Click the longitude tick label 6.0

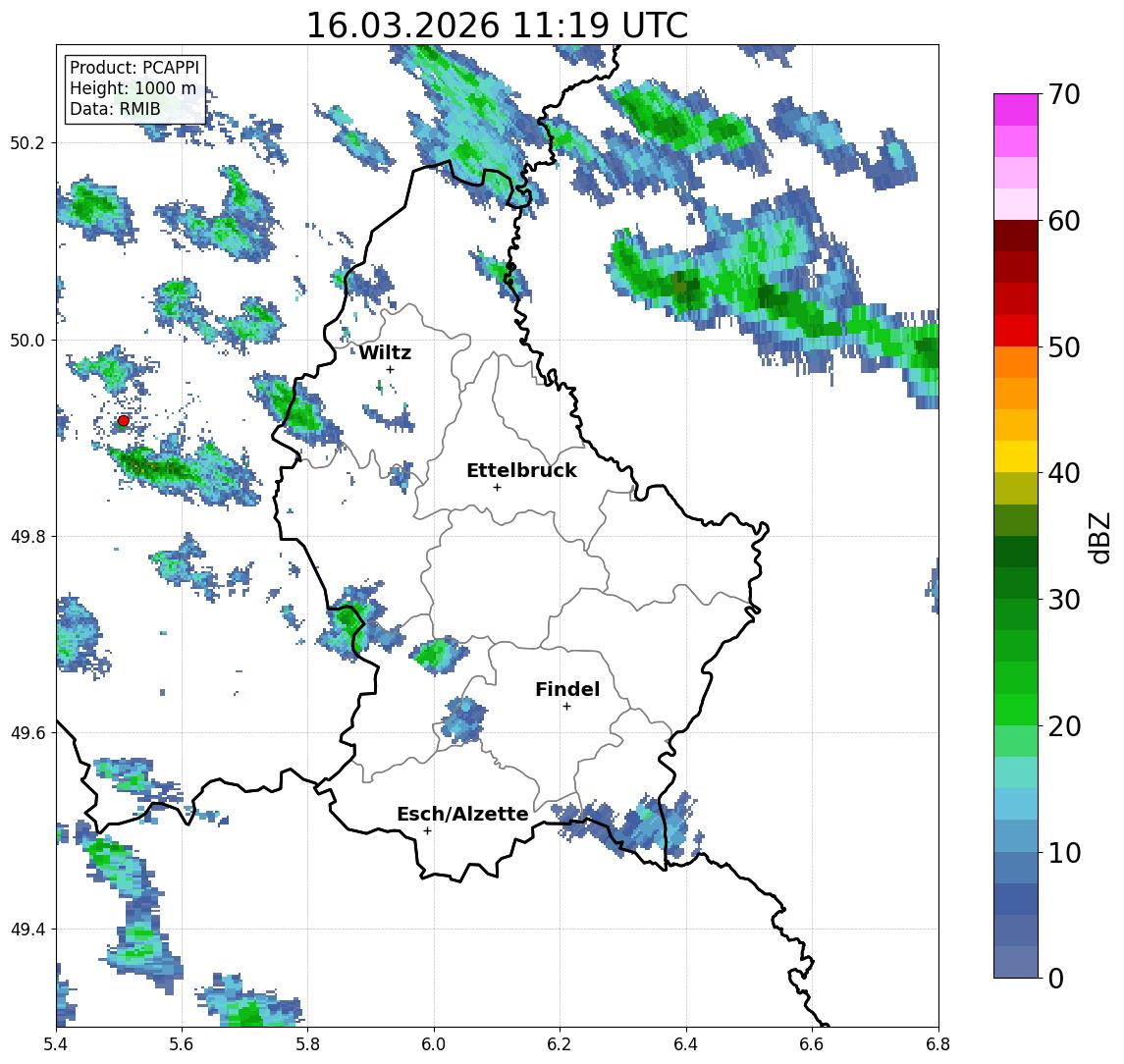434,1044
